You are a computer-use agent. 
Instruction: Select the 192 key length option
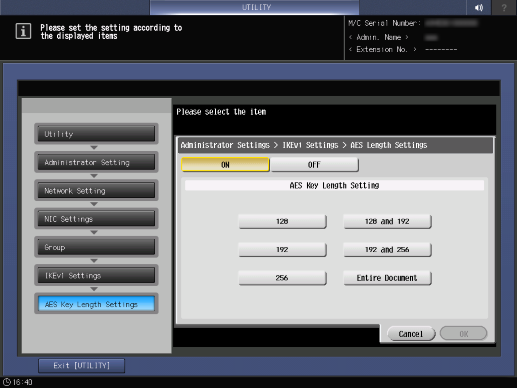[x=282, y=250]
